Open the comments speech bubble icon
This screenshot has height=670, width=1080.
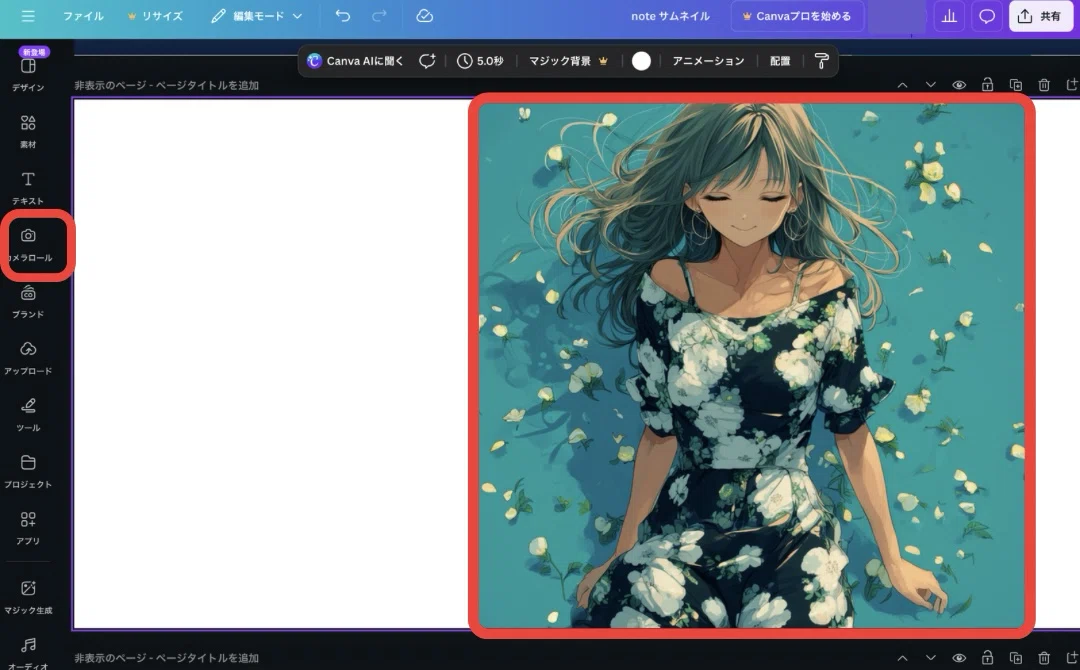point(986,16)
